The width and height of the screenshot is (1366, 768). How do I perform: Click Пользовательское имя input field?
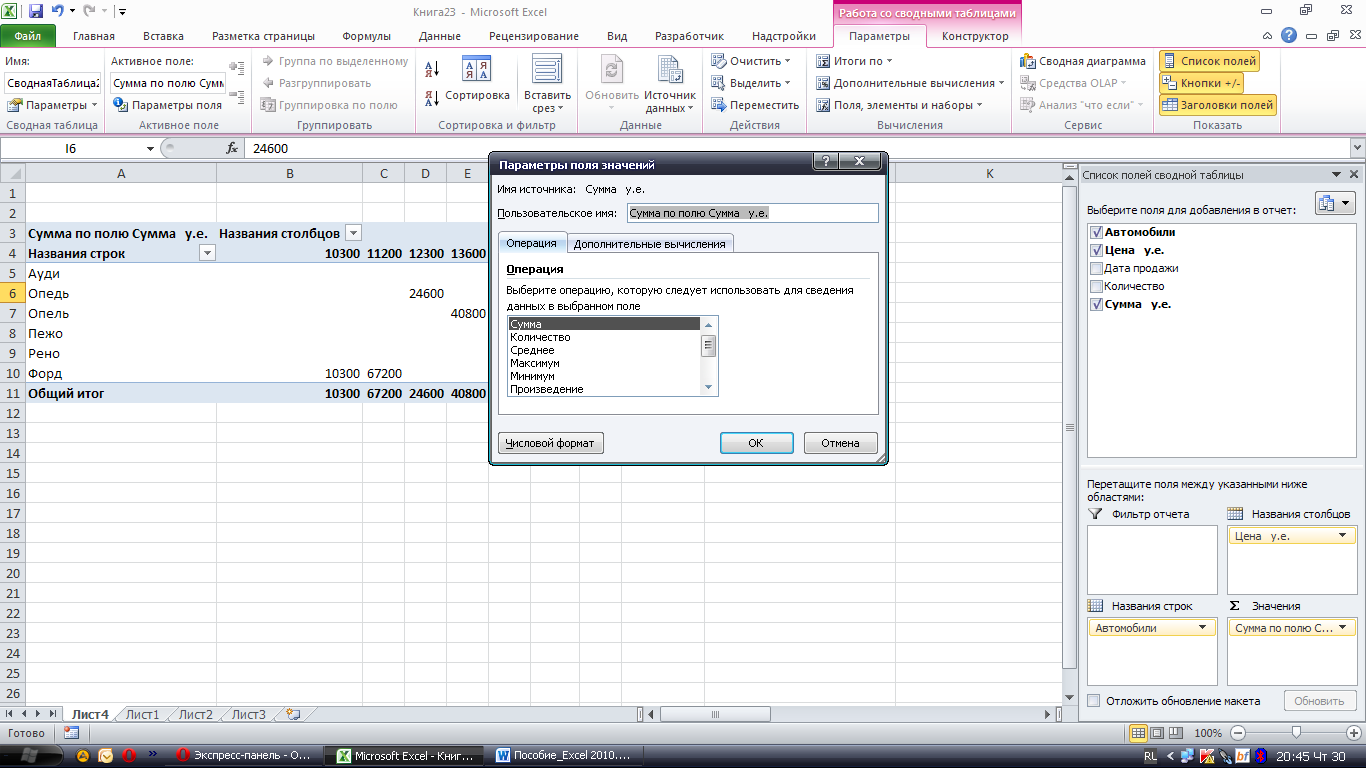pyautogui.click(x=752, y=213)
